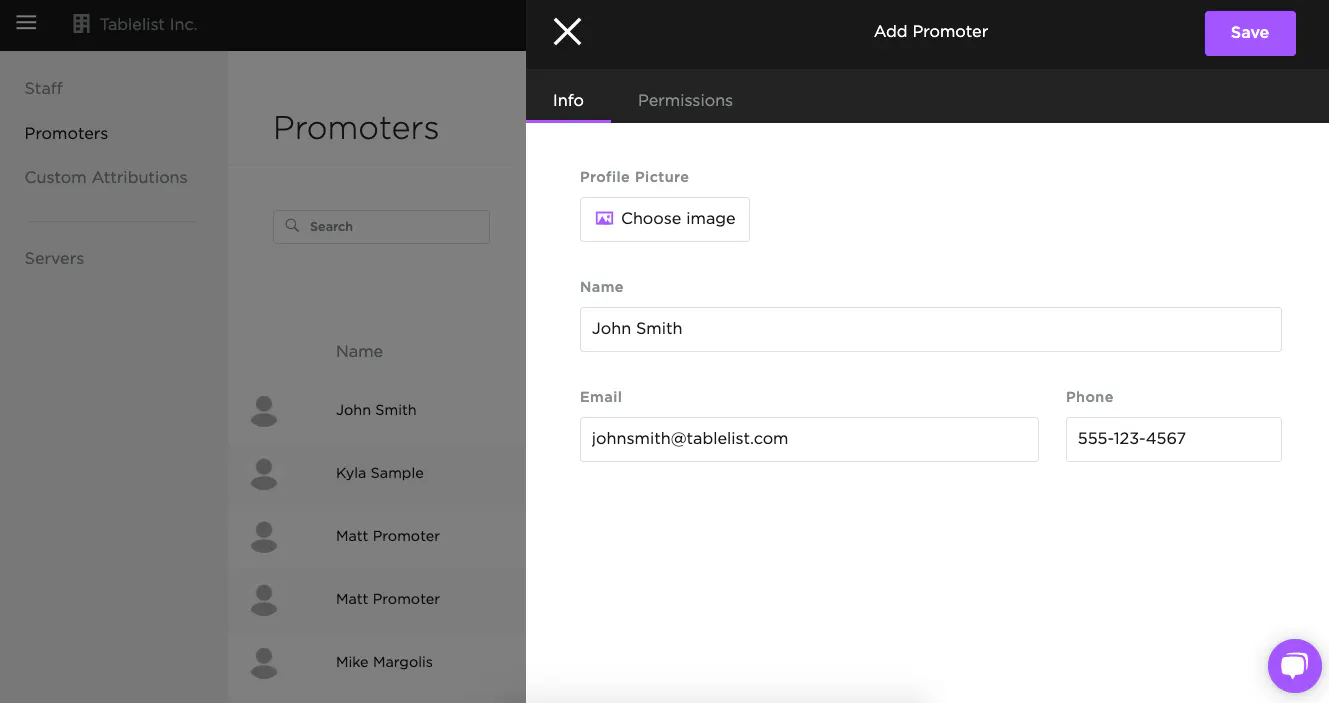Close the Add Promoter panel
The image size is (1329, 703).
click(567, 32)
